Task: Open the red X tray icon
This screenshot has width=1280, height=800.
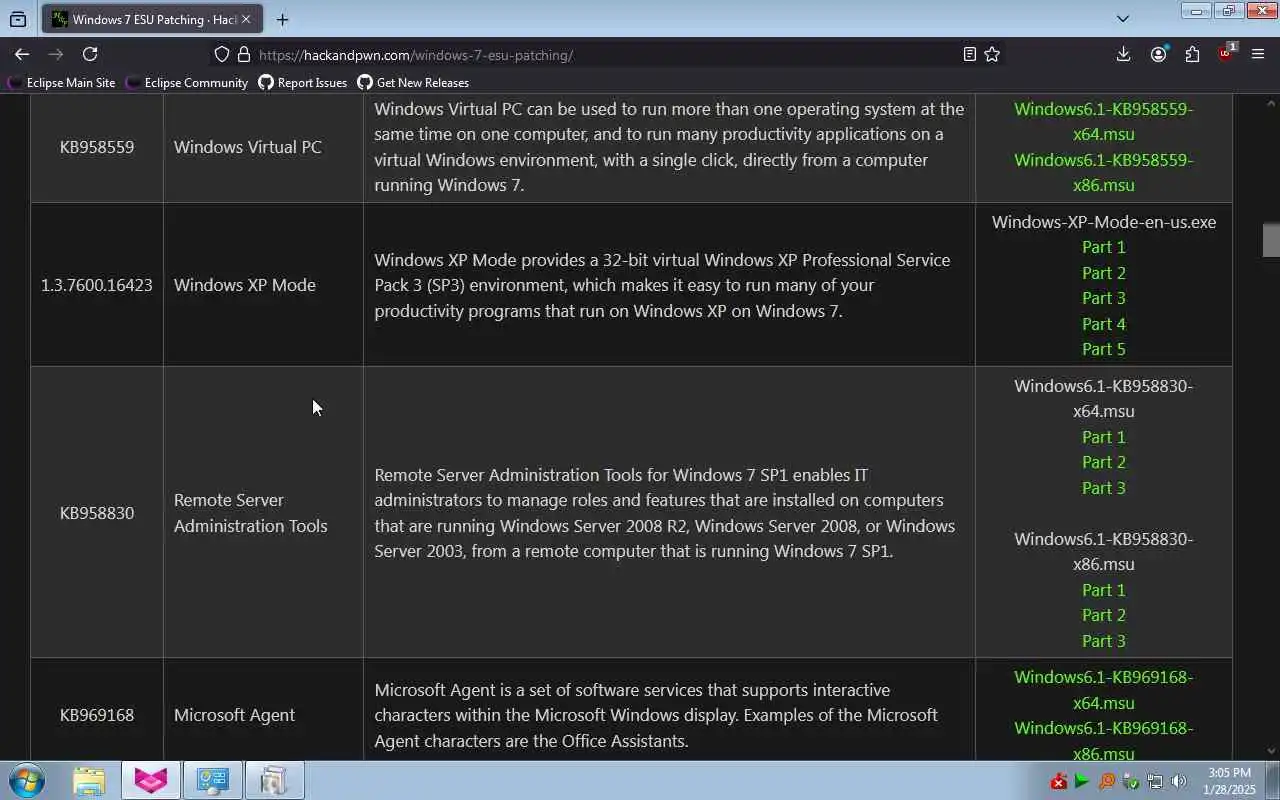Action: pos(1058,782)
